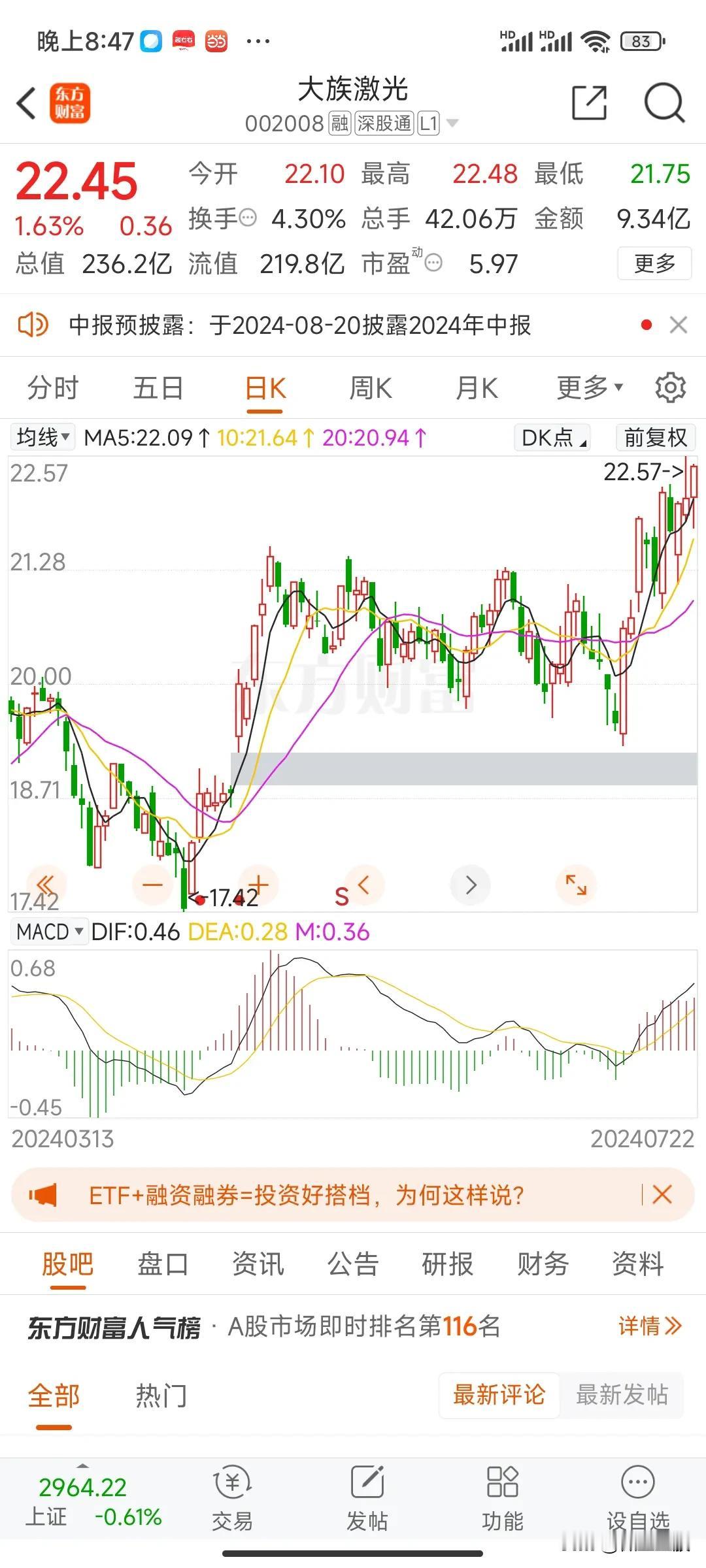Tap the start date 20240313

[63, 1139]
